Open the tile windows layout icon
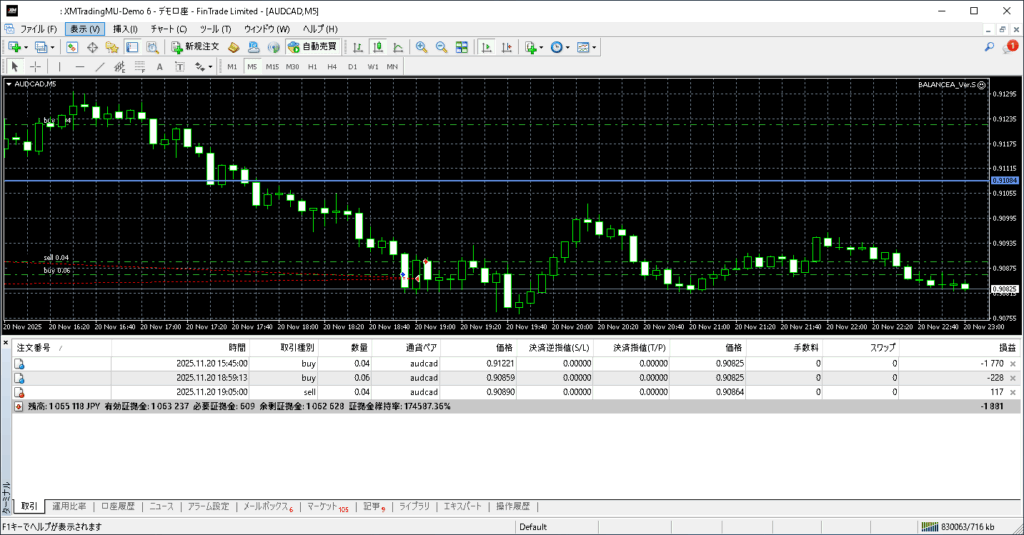The image size is (1024, 535). [x=462, y=47]
